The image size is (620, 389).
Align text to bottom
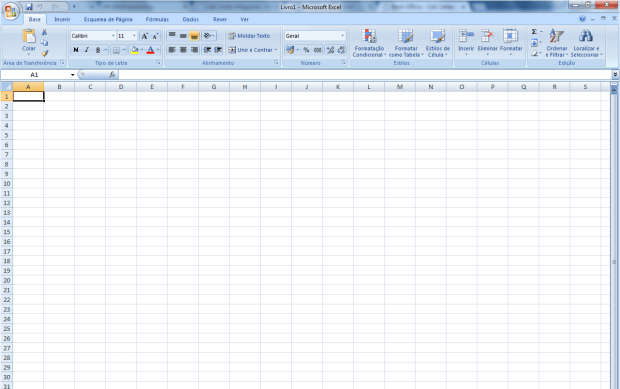pos(194,36)
